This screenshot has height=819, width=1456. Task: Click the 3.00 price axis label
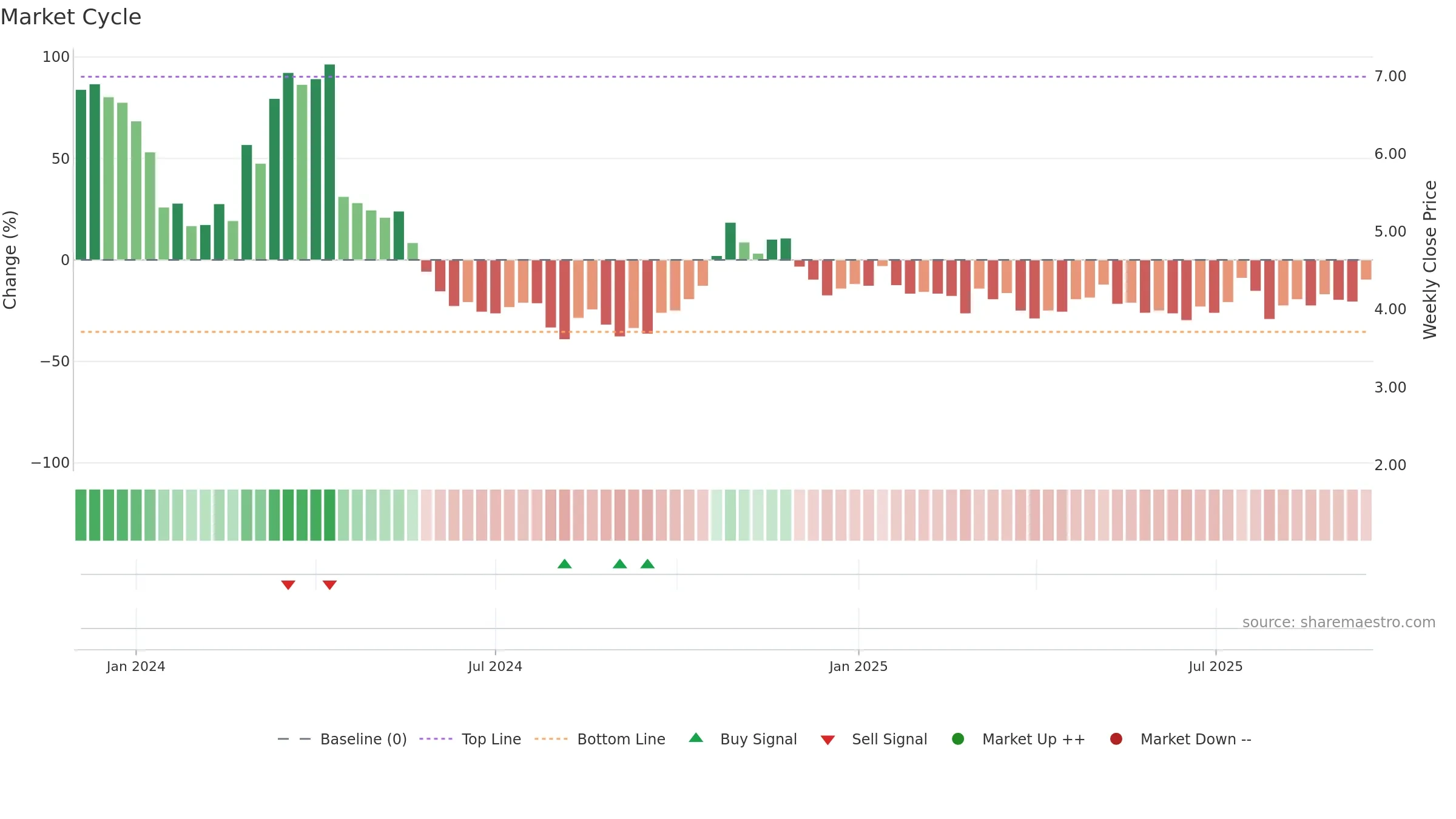(x=1390, y=388)
